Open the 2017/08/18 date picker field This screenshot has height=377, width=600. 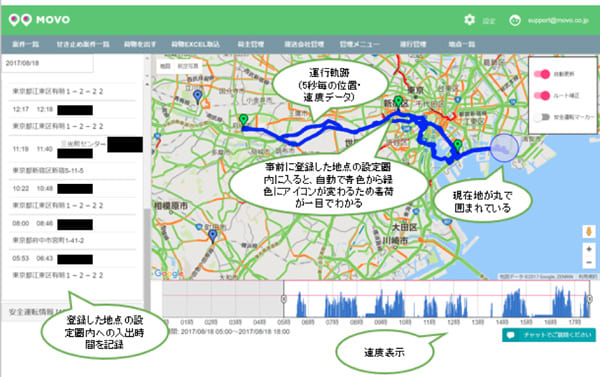click(x=47, y=63)
